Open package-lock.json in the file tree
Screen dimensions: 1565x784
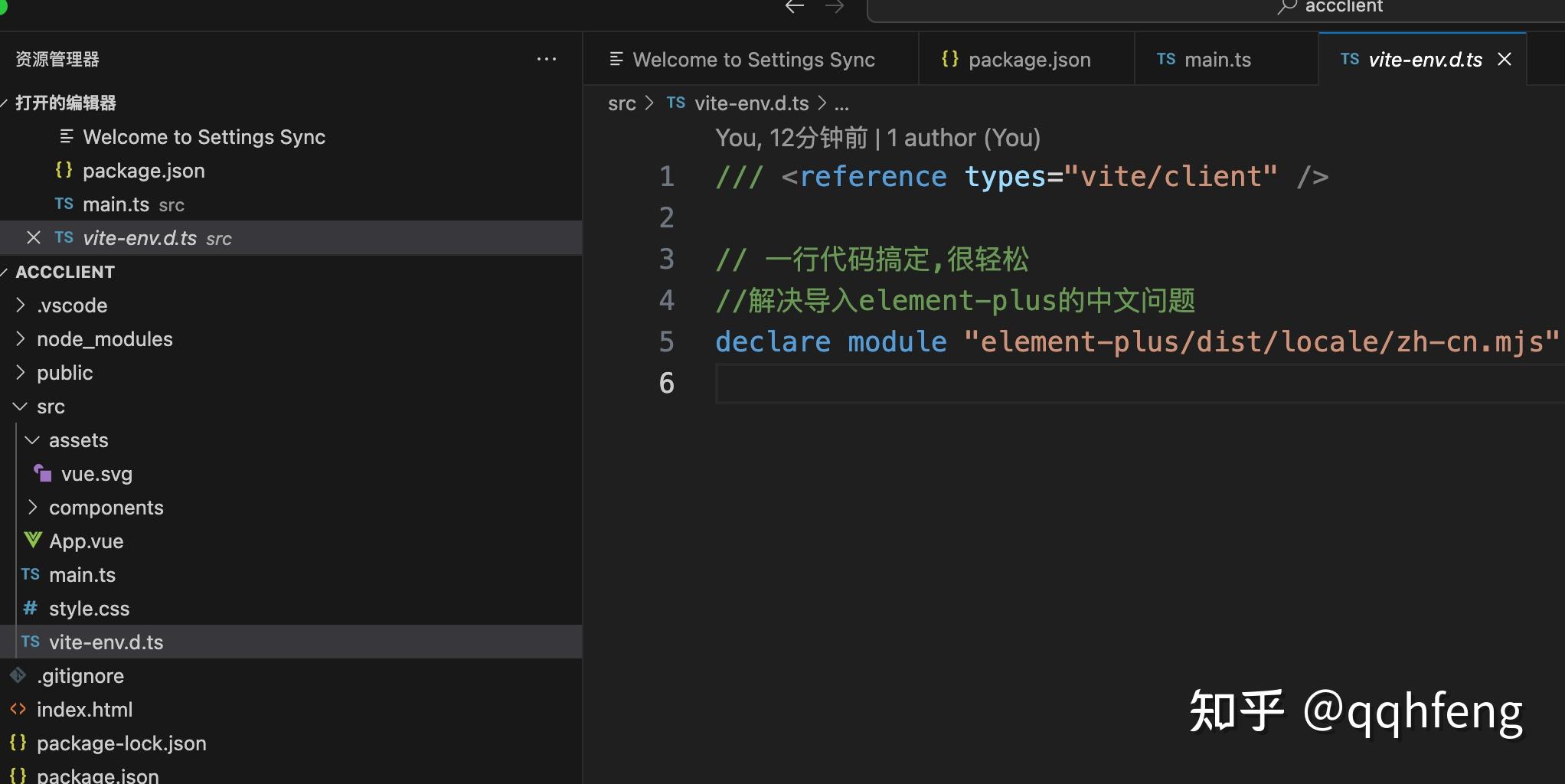[x=121, y=743]
